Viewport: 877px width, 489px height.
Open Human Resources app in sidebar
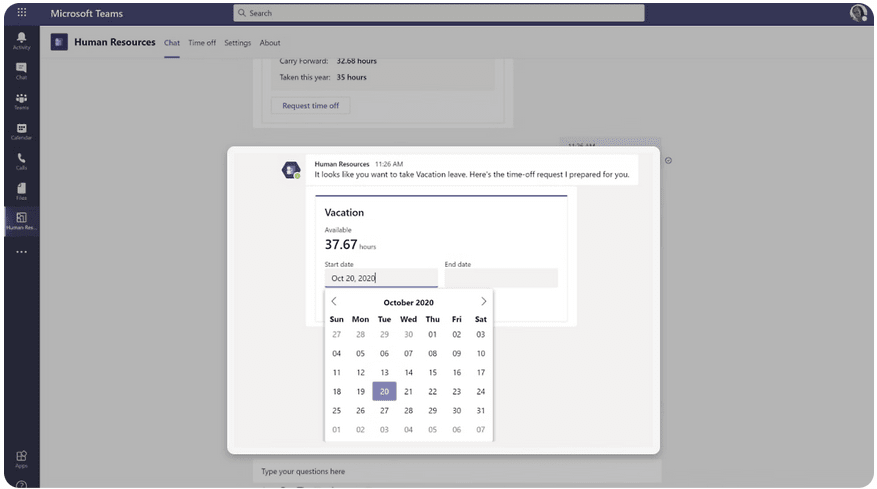pyautogui.click(x=21, y=221)
